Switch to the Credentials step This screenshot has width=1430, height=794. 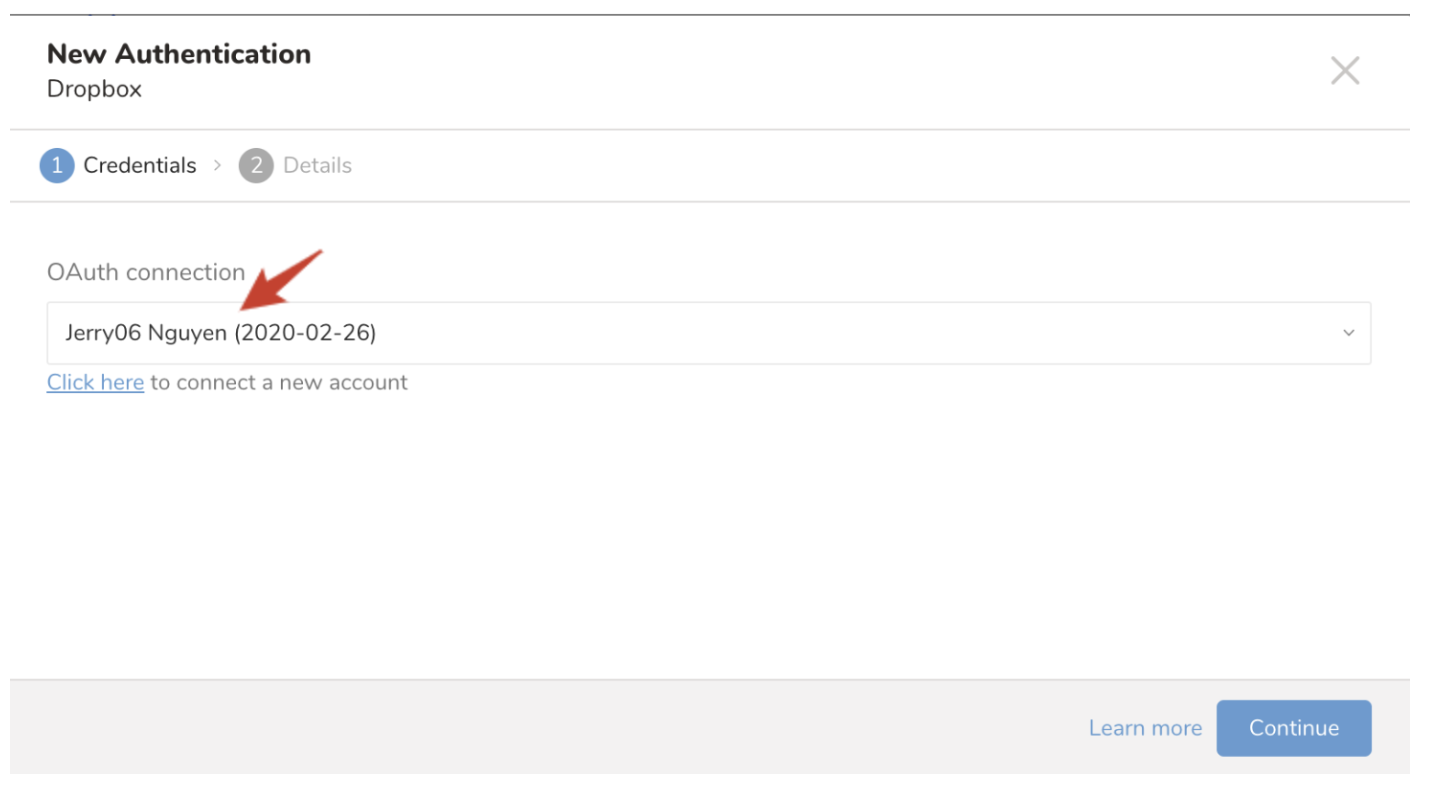[x=140, y=166]
